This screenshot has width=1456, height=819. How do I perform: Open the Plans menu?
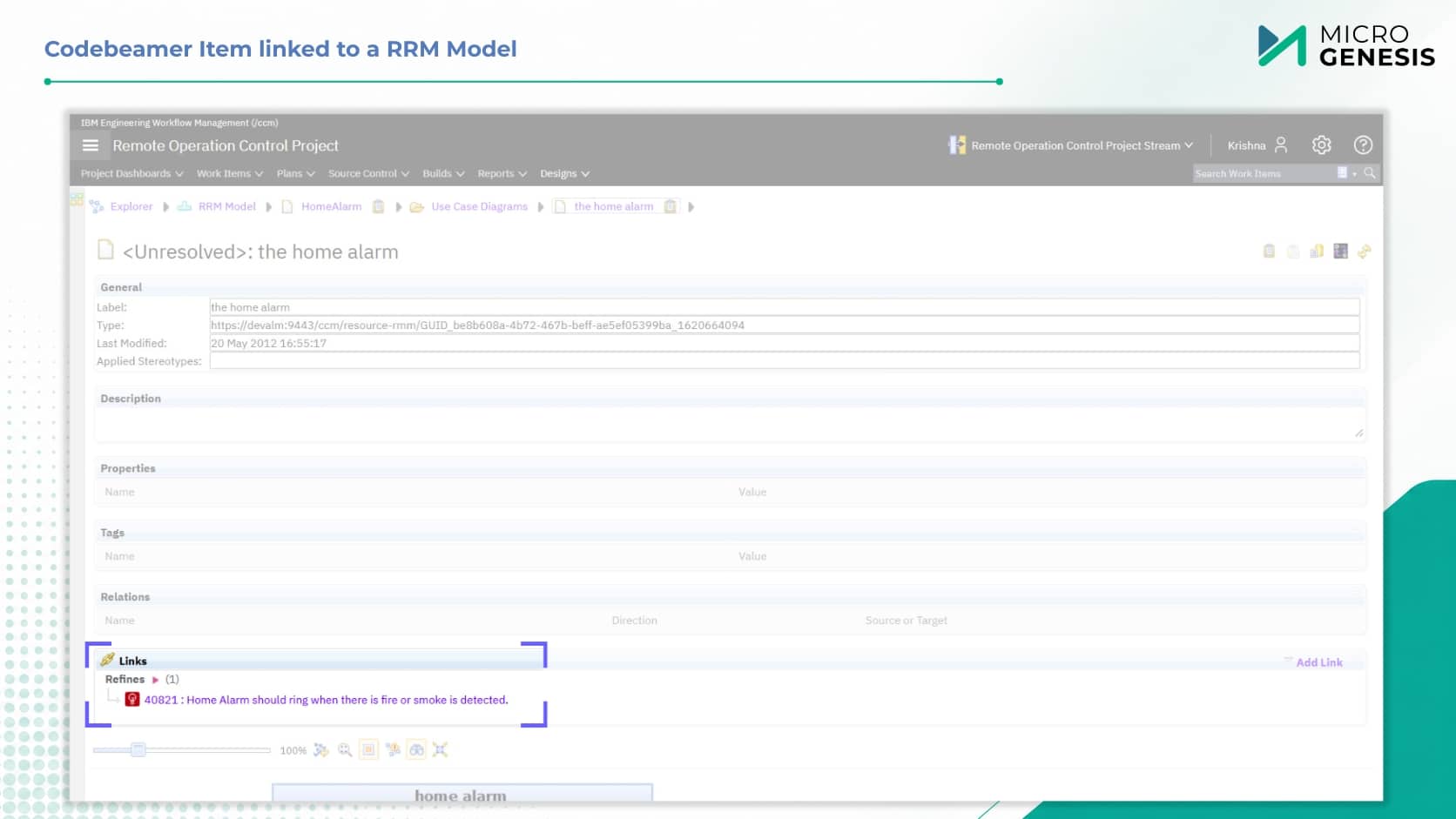coord(296,173)
